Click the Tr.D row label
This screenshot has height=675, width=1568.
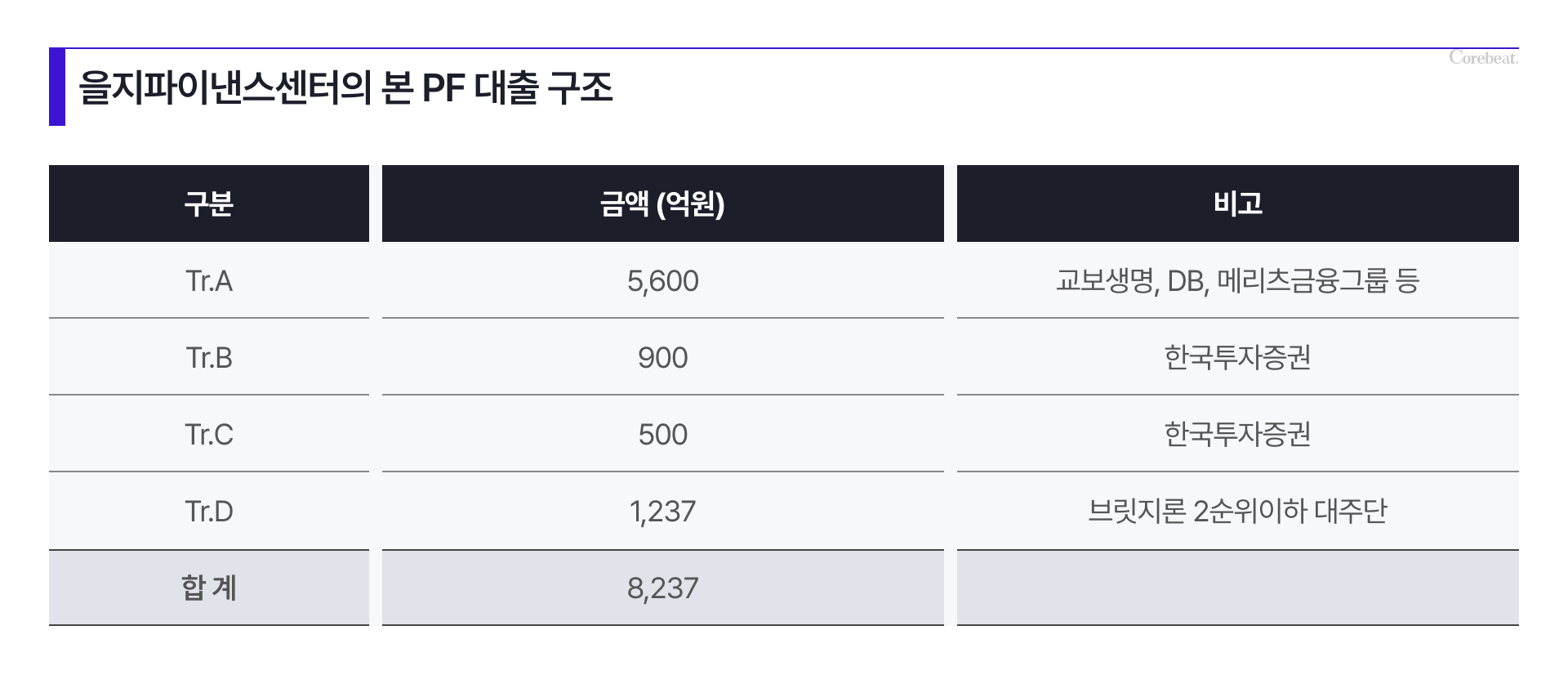tap(209, 512)
